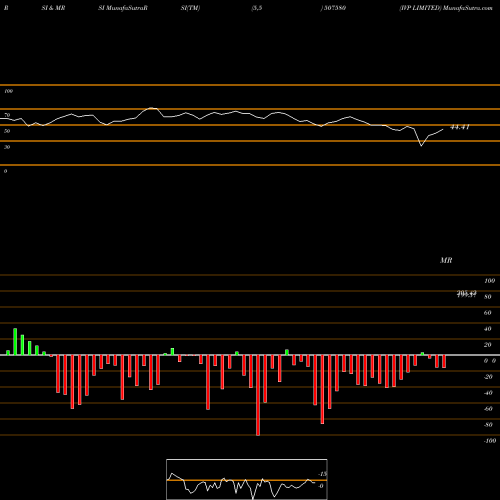This screenshot has width=500, height=500.
Task: Select the longest red bar reaching -100
Action: [x=258, y=395]
